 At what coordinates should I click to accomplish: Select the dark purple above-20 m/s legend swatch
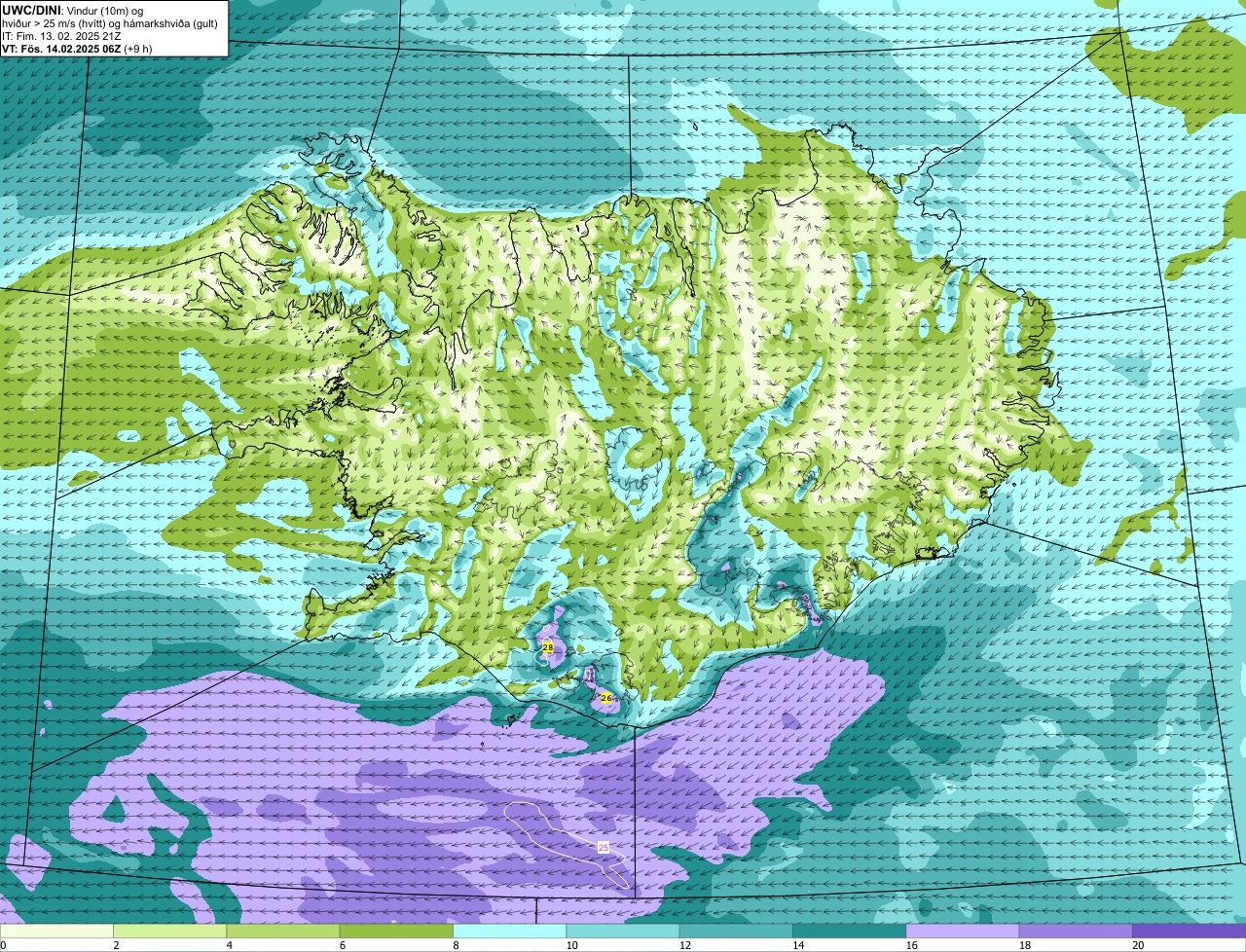1189,931
